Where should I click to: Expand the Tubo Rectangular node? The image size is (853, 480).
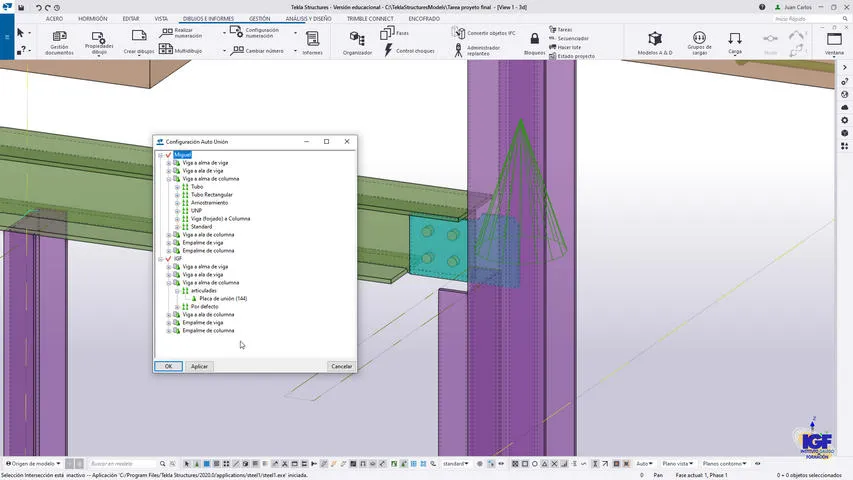point(177,195)
